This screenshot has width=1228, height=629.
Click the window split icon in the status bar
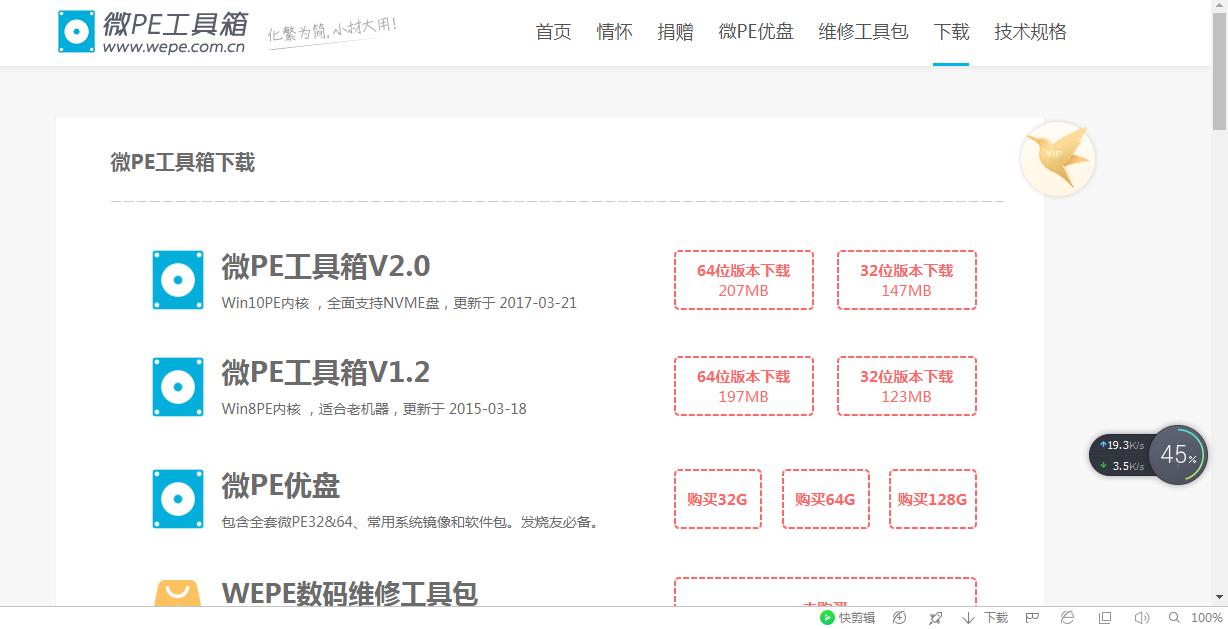coord(1105,618)
